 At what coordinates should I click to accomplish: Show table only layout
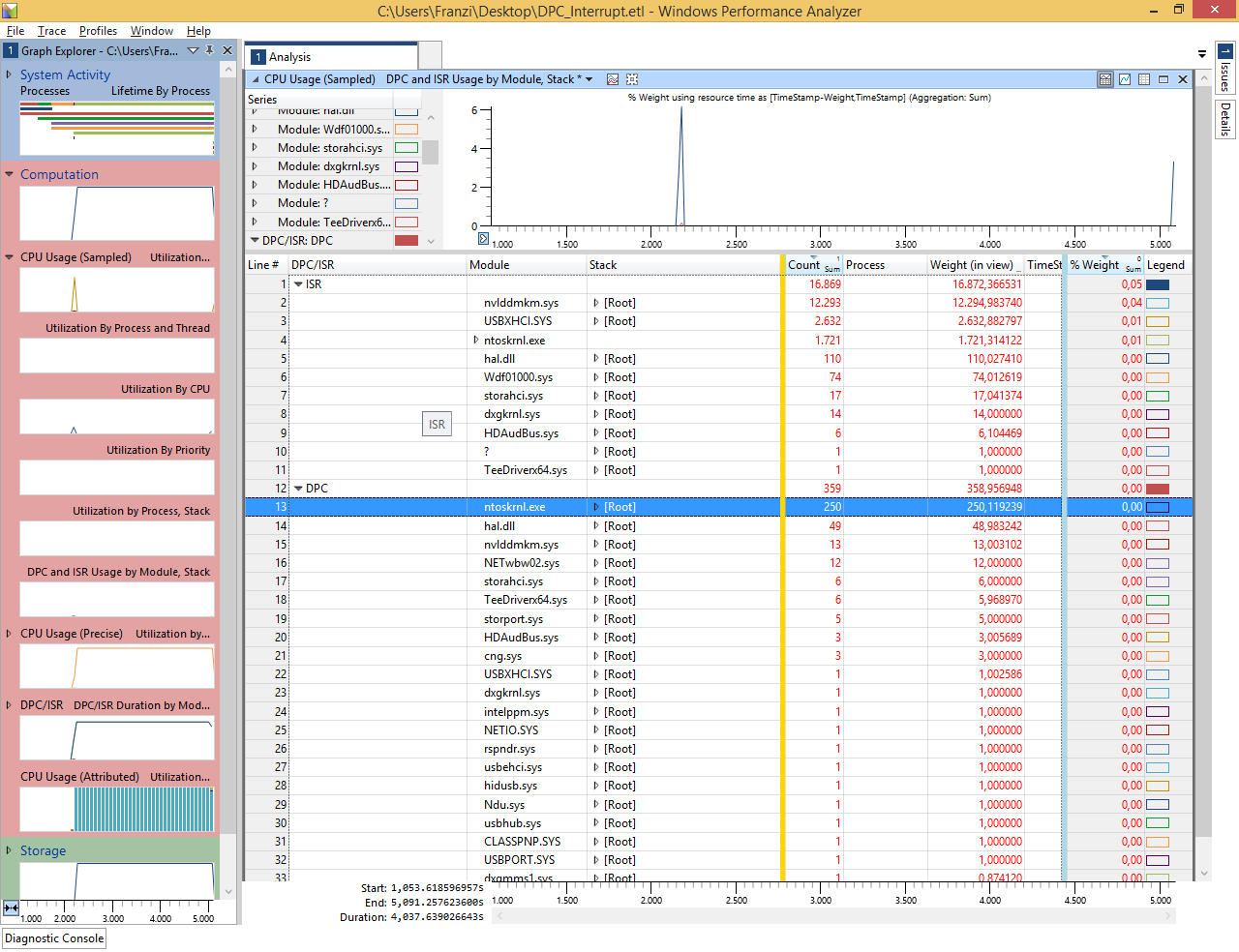coord(1144,79)
